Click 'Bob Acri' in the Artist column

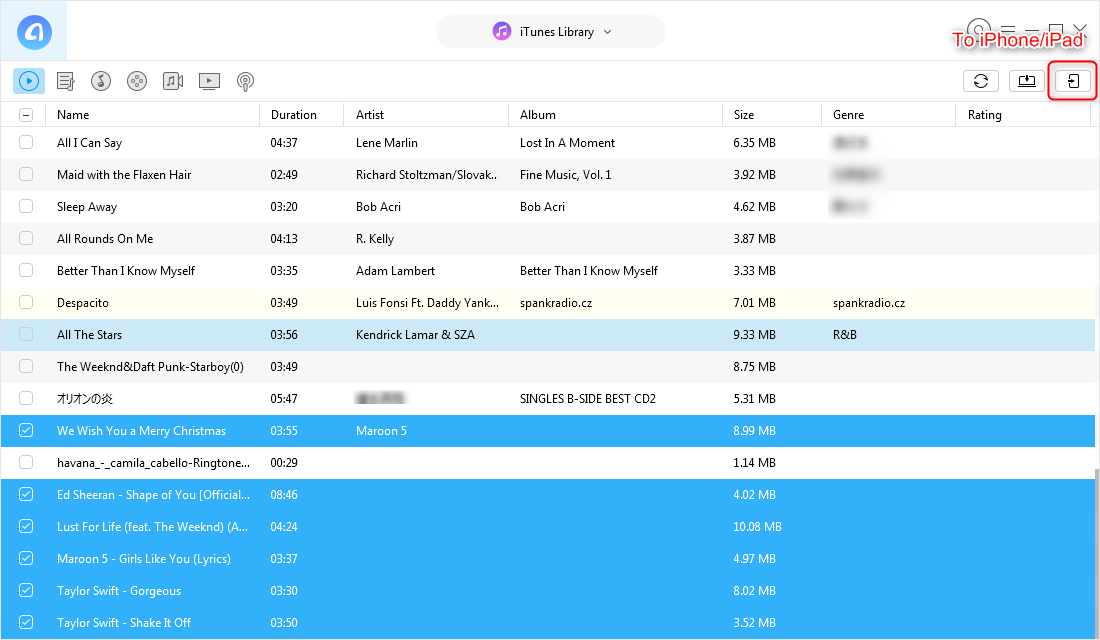point(378,206)
